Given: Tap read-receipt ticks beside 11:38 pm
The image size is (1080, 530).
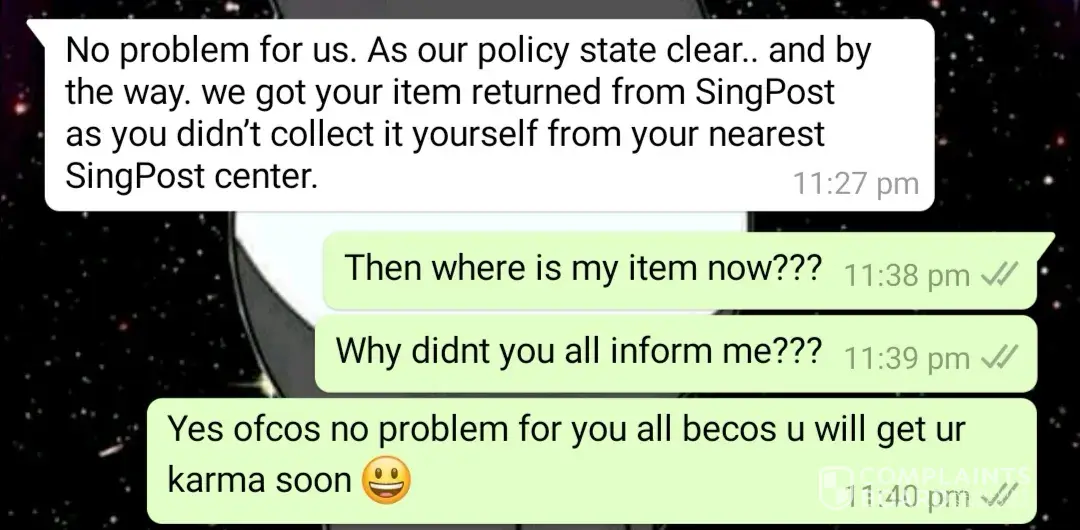Looking at the screenshot, I should [999, 276].
